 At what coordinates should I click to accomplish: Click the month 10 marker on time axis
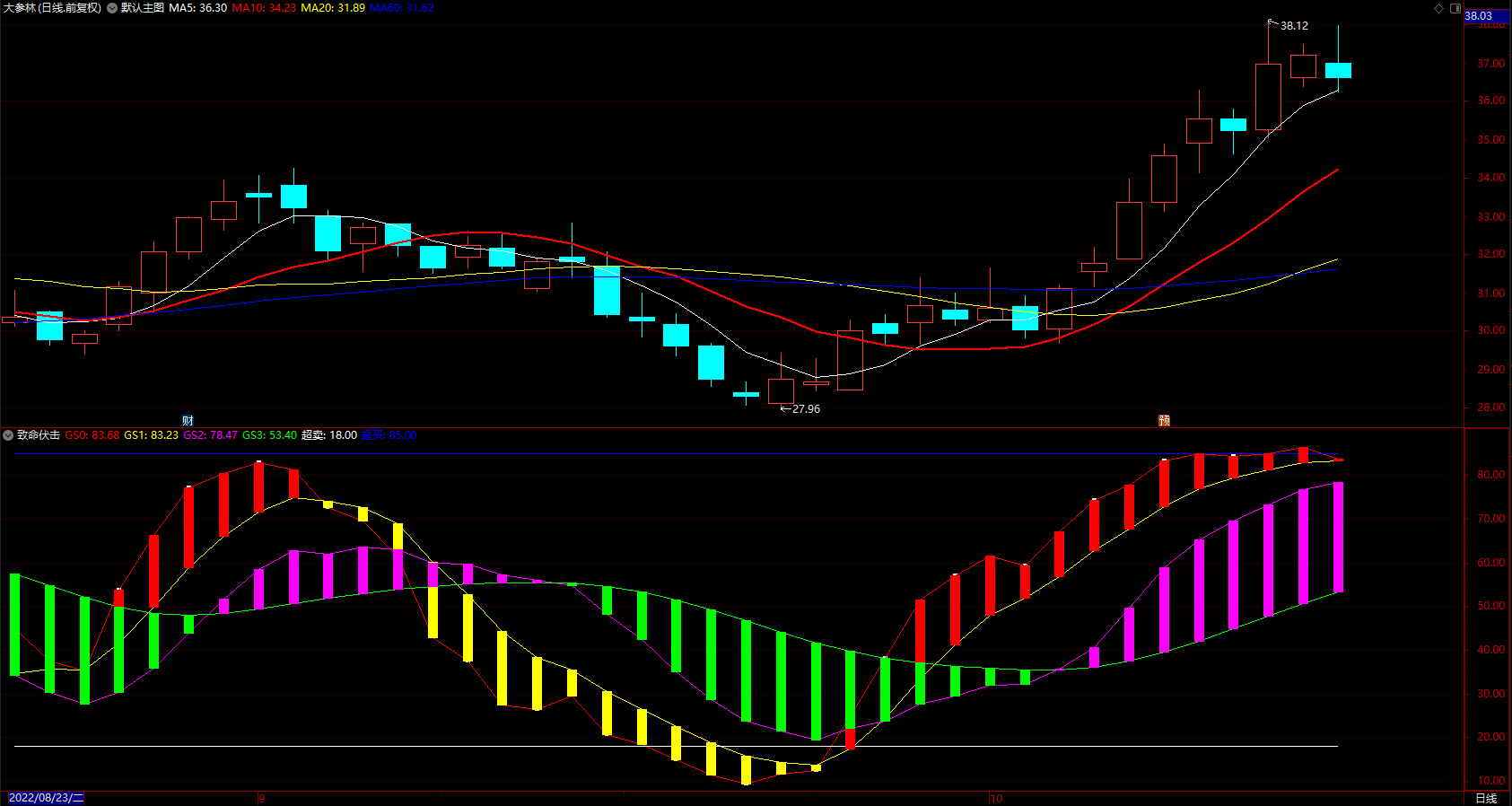point(996,798)
